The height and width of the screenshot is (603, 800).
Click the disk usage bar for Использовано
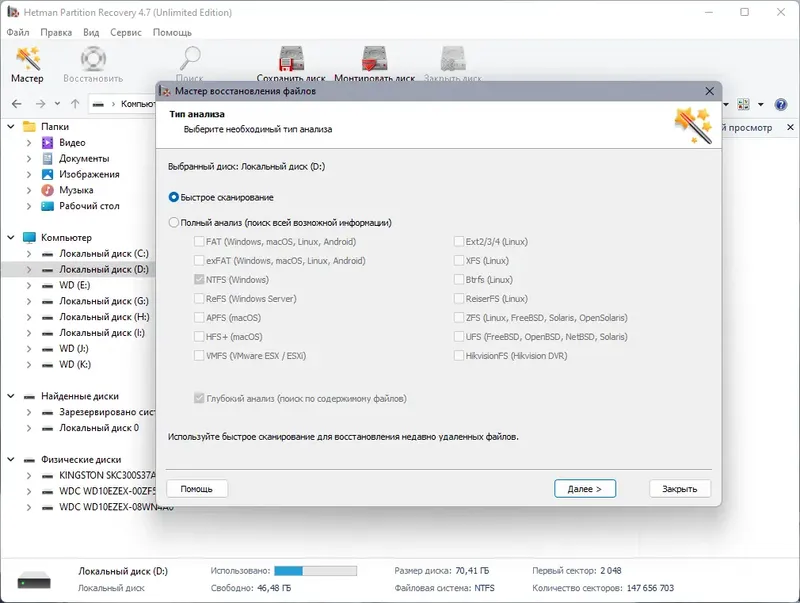tap(315, 571)
